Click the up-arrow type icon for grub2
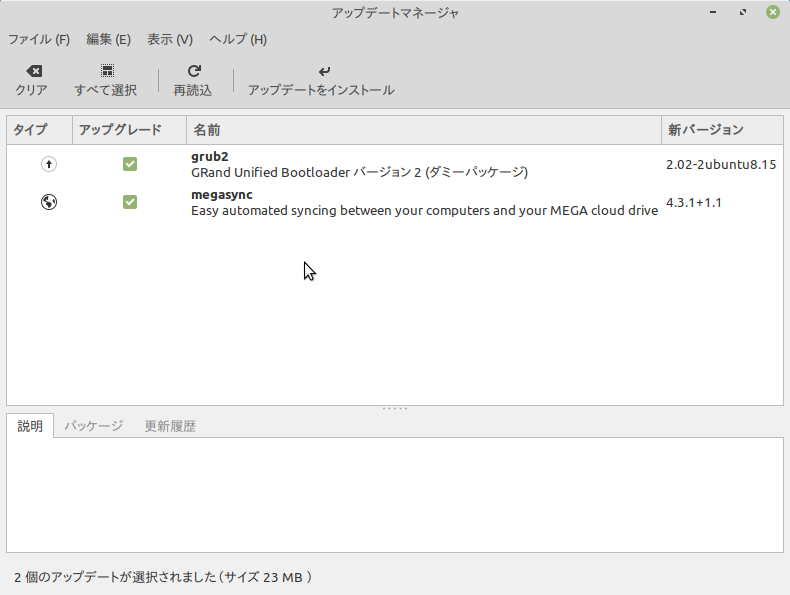This screenshot has height=595, width=790. coord(49,164)
